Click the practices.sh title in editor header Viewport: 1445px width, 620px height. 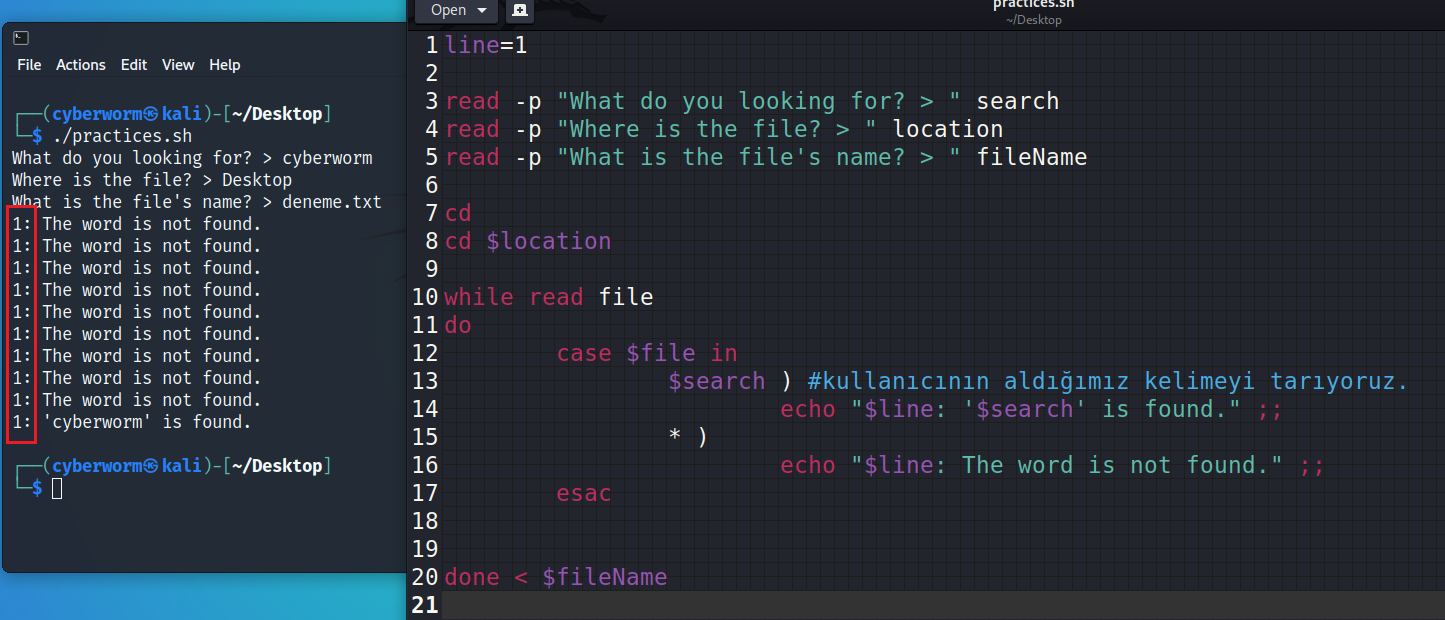tap(1033, 4)
